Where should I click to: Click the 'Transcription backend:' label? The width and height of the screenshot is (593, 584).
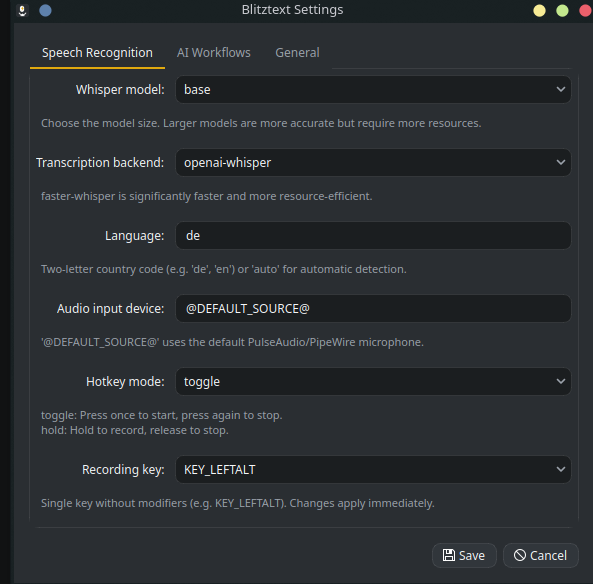[100, 163]
